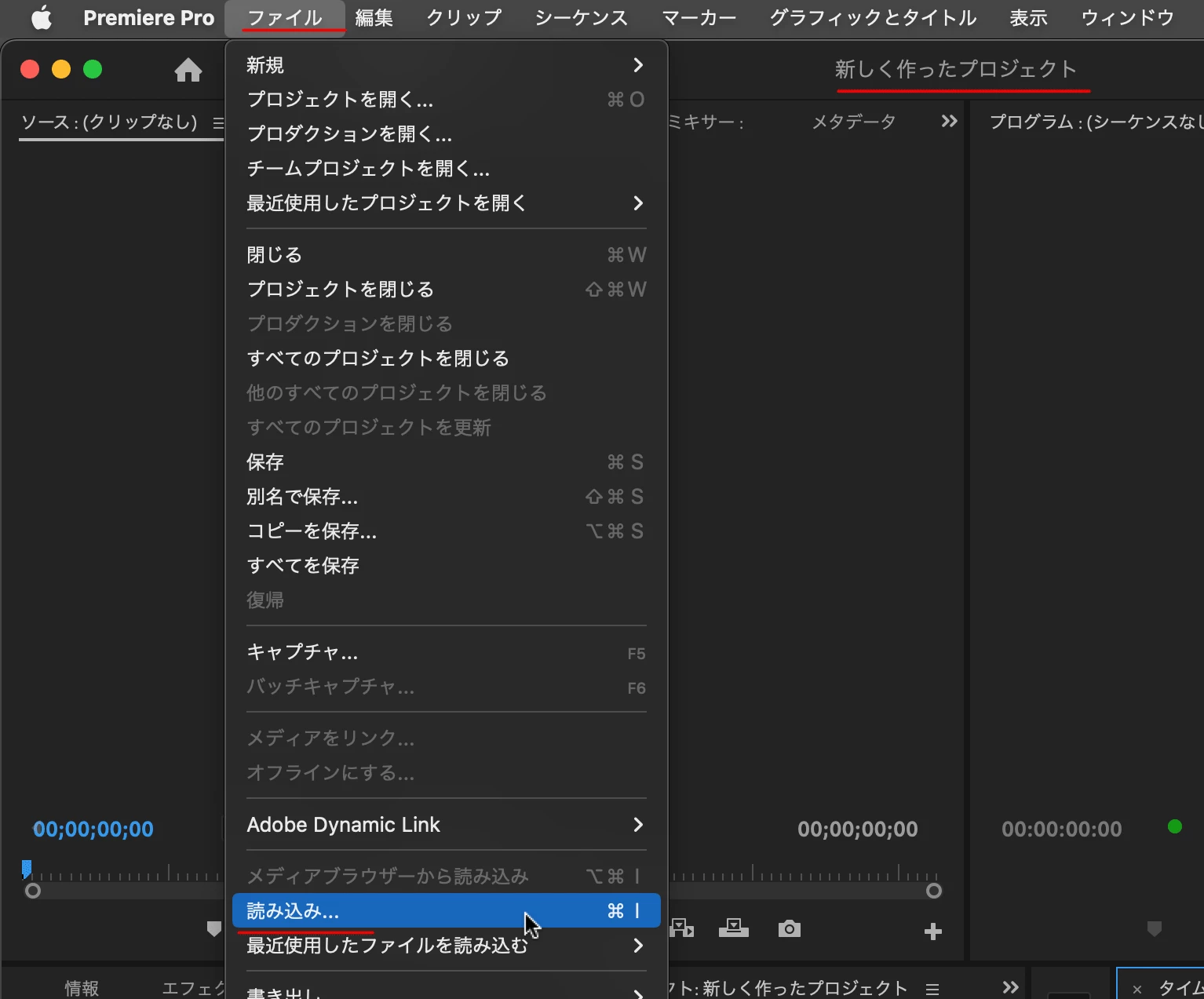This screenshot has height=999, width=1204.
Task: Switch to the メタデータ tab
Action: [x=854, y=122]
